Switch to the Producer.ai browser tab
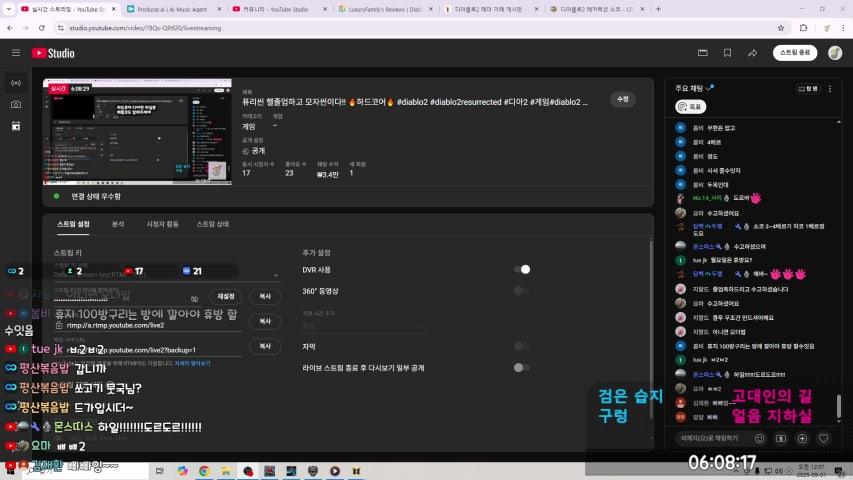This screenshot has height=480, width=853. coord(172,9)
